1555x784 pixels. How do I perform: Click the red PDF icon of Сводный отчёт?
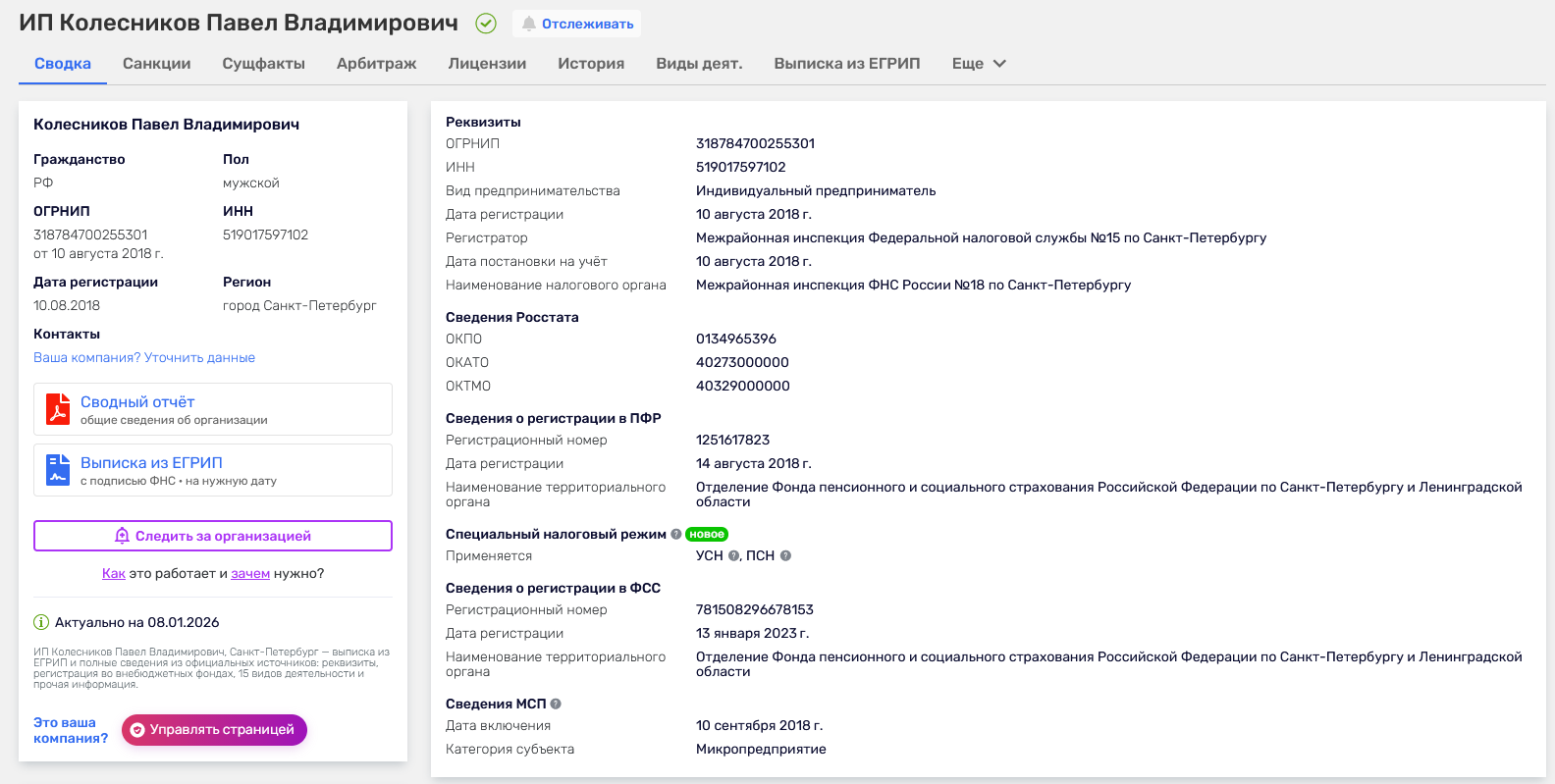tap(58, 409)
